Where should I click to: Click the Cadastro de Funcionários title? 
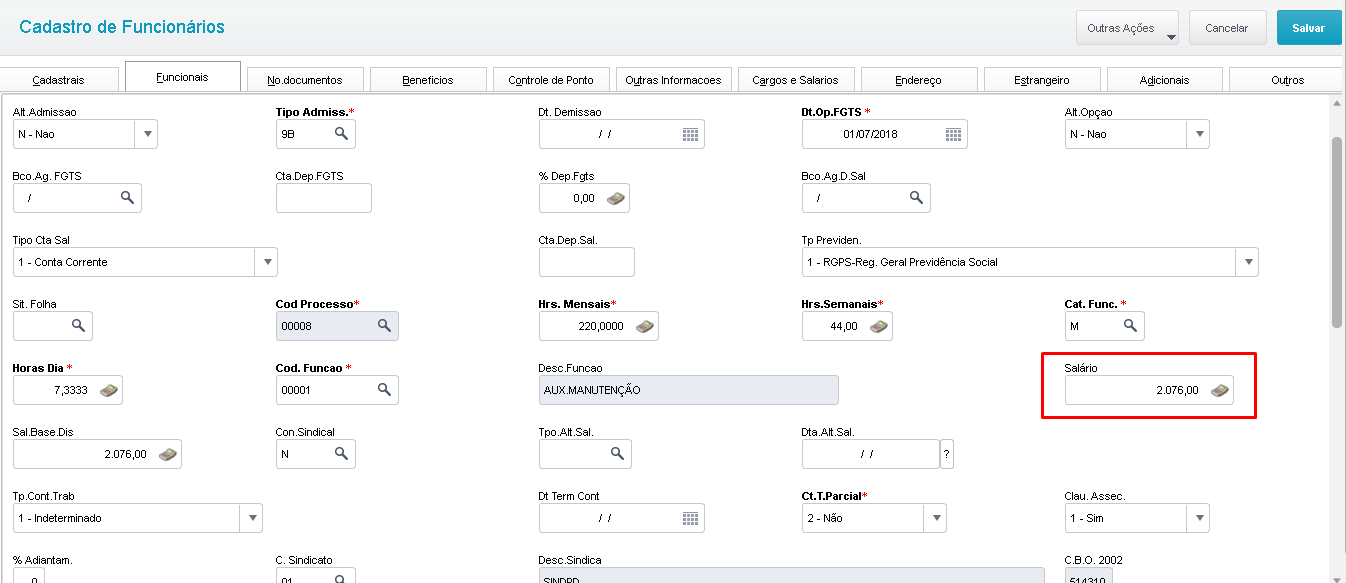point(122,27)
